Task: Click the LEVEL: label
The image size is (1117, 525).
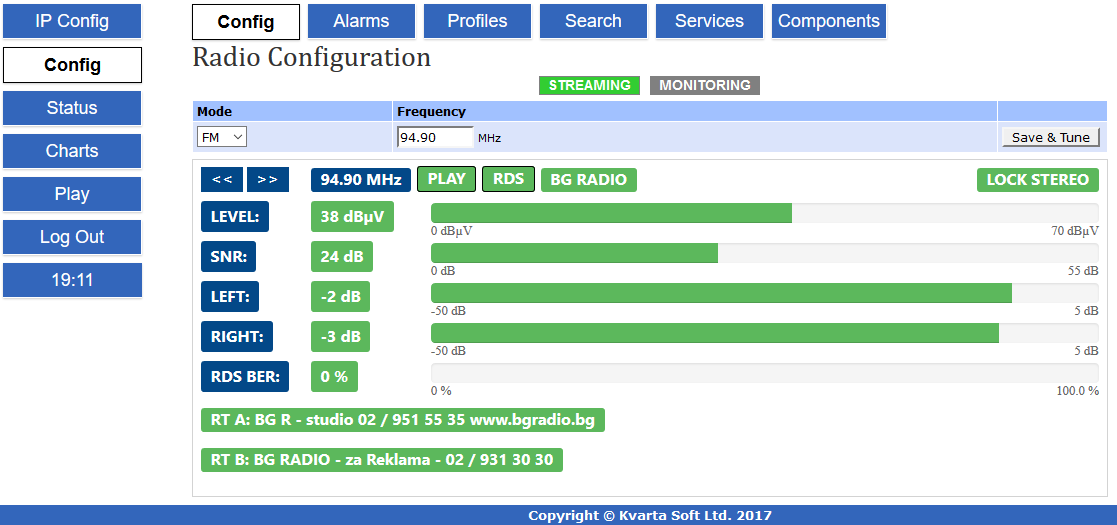Action: click(x=235, y=217)
